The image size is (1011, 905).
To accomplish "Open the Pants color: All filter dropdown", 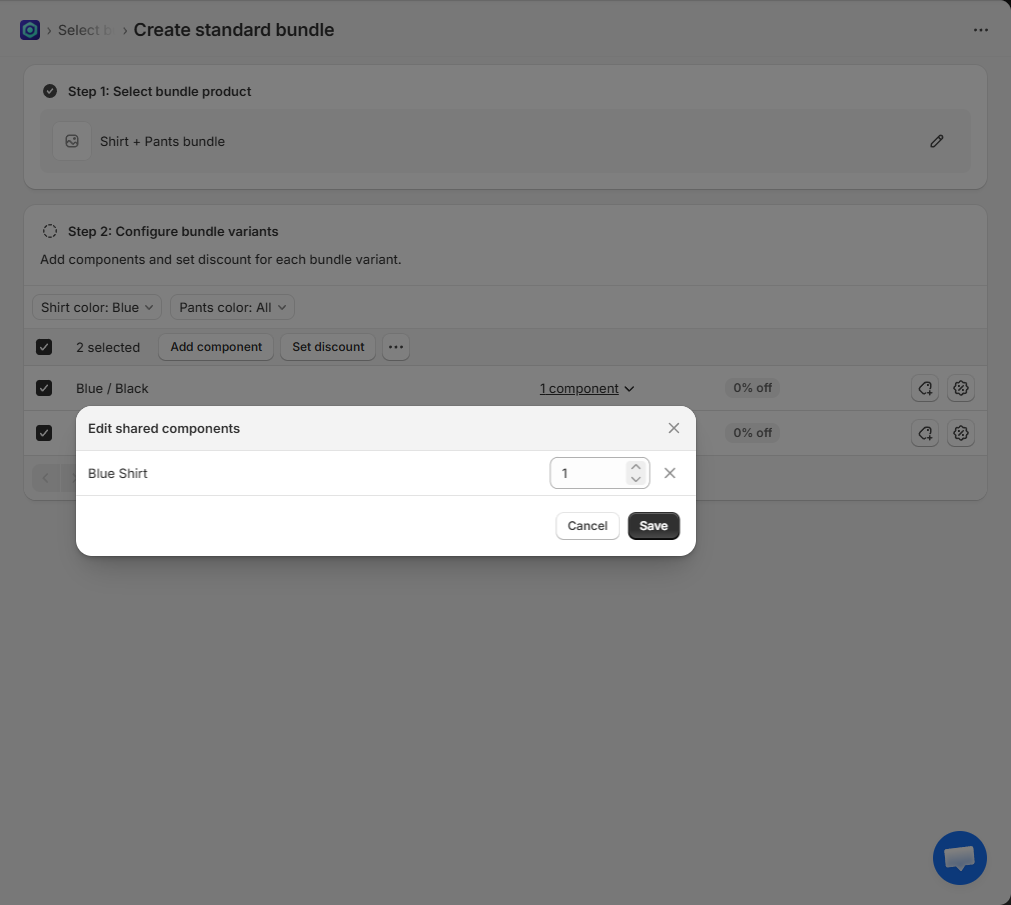I will click(232, 307).
